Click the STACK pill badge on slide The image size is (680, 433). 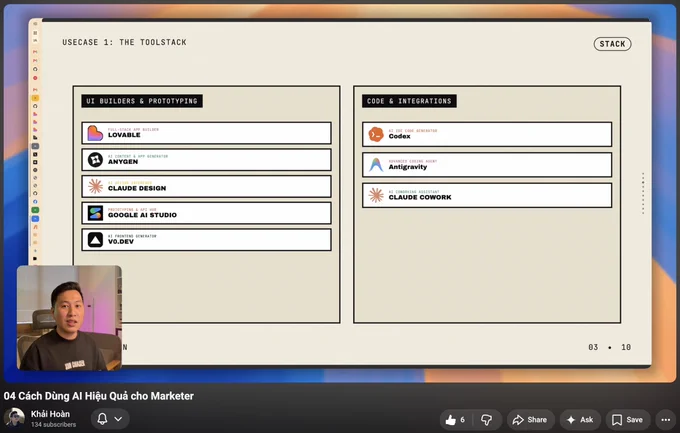[612, 44]
